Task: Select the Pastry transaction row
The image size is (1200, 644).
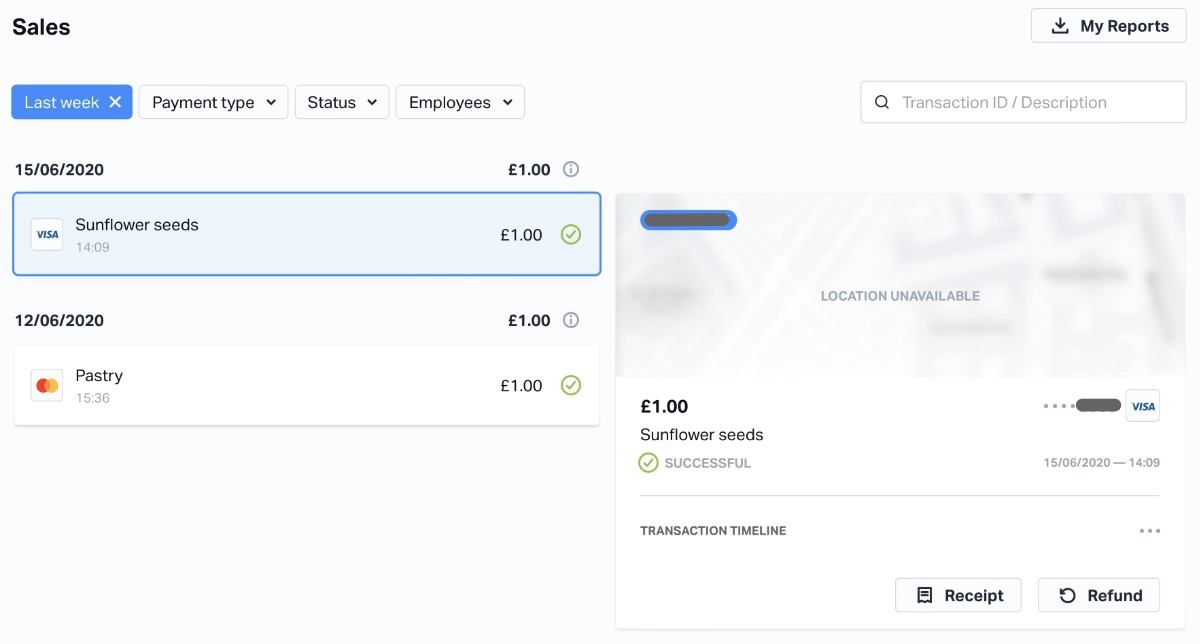Action: tap(307, 385)
